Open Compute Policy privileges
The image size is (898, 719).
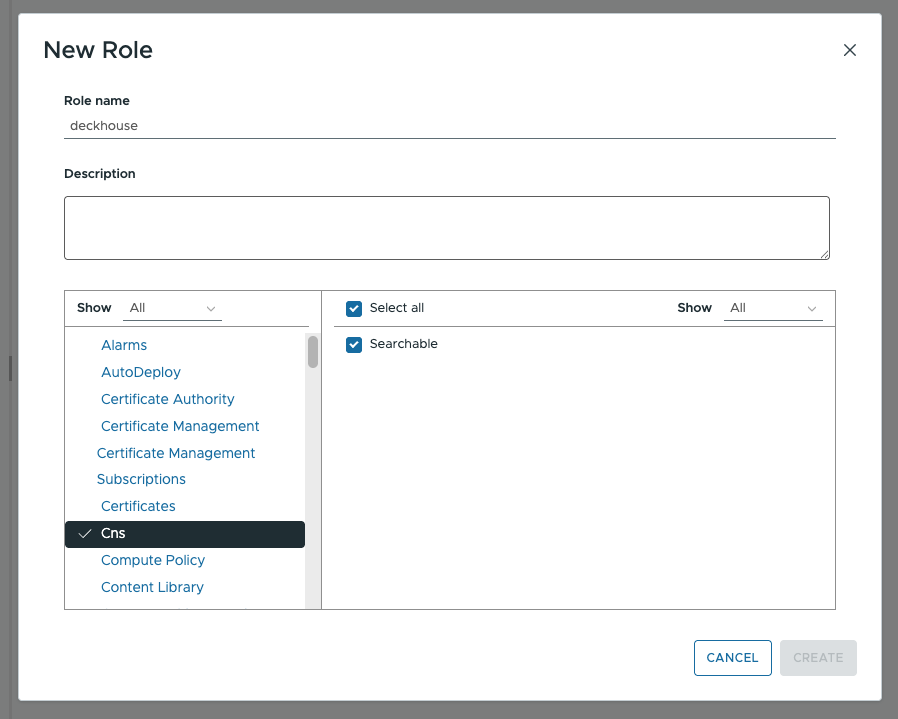[153, 560]
